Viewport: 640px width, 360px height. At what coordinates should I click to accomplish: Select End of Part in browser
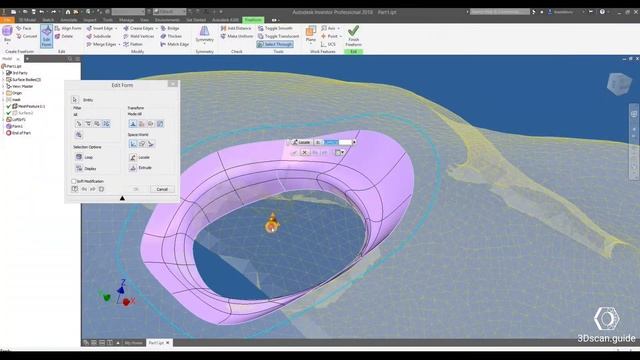click(x=18, y=133)
